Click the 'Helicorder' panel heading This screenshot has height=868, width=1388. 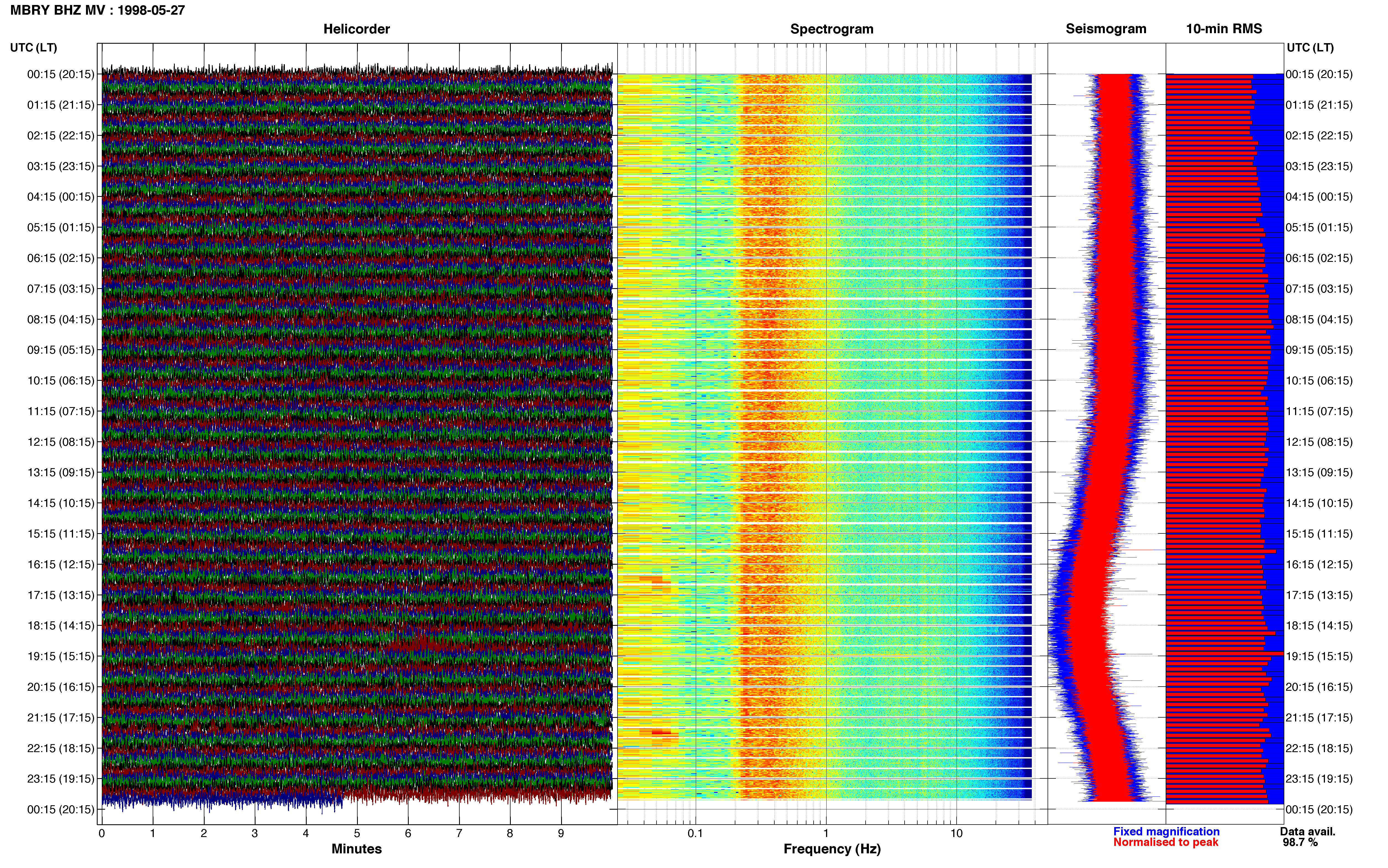pyautogui.click(x=356, y=29)
